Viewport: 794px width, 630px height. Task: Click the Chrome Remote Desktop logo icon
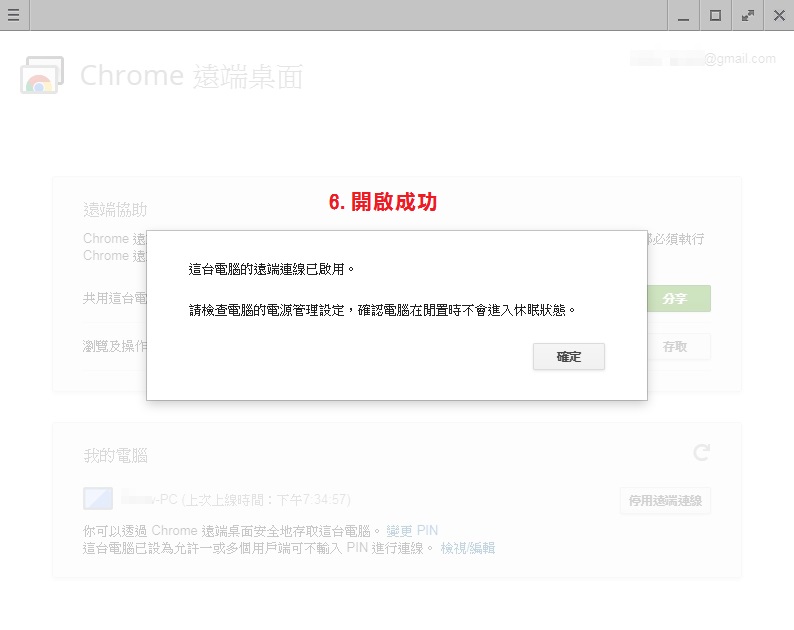click(x=42, y=76)
